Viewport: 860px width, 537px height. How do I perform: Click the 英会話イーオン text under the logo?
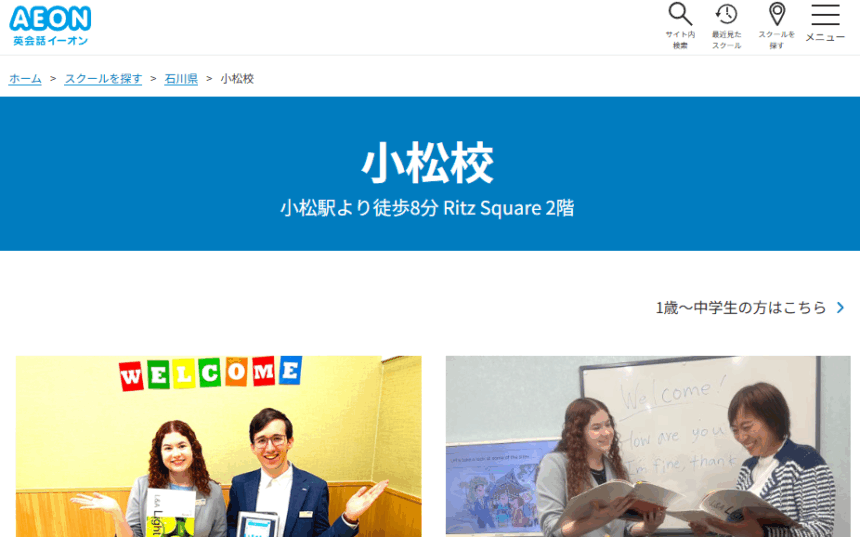click(50, 41)
